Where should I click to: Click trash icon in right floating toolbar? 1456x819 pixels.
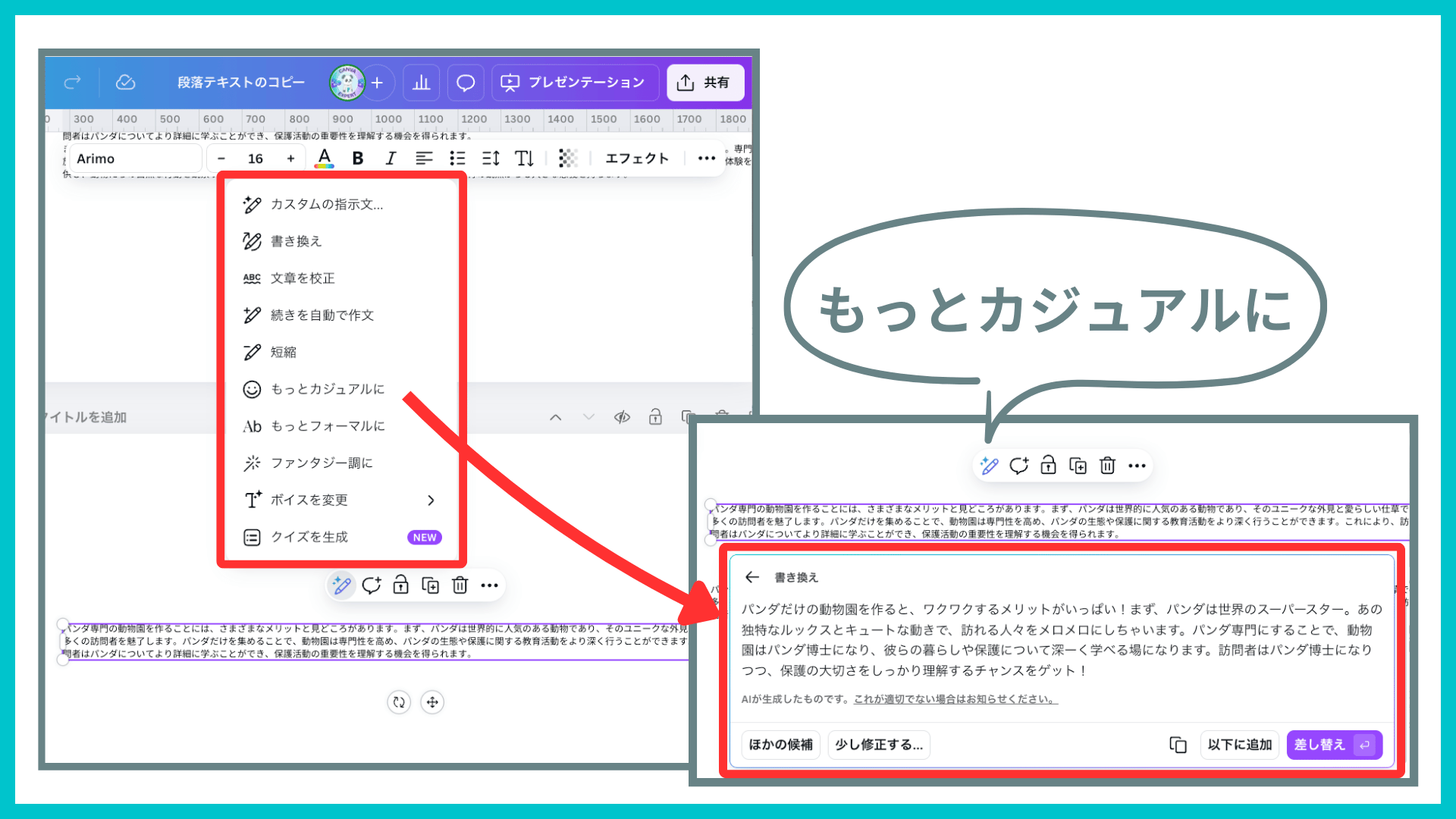[x=1108, y=466]
